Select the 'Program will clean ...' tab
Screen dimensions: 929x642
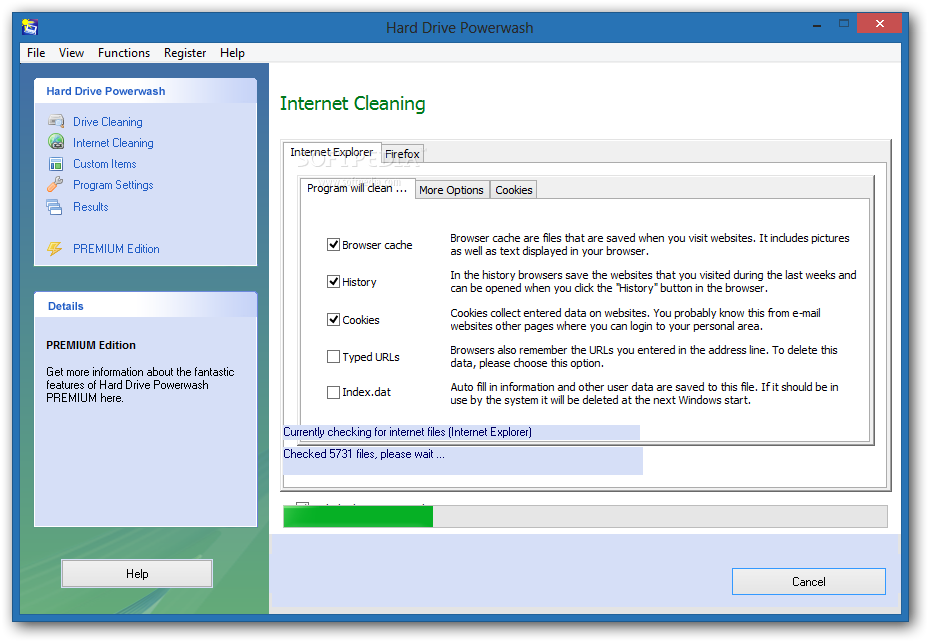(357, 188)
